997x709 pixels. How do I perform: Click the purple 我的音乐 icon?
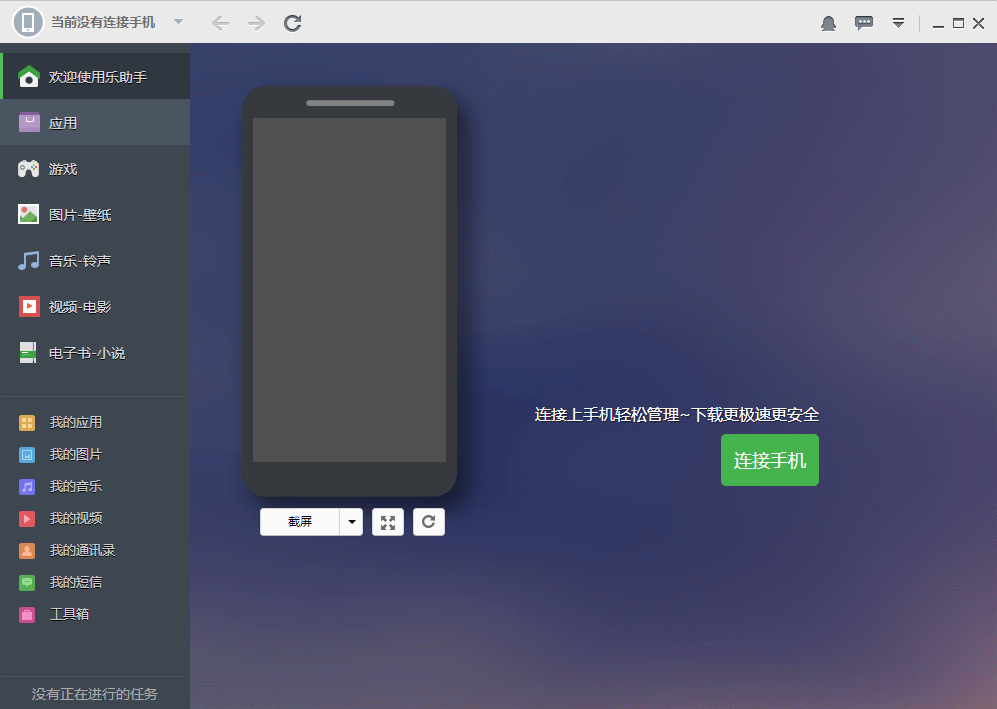(x=27, y=487)
